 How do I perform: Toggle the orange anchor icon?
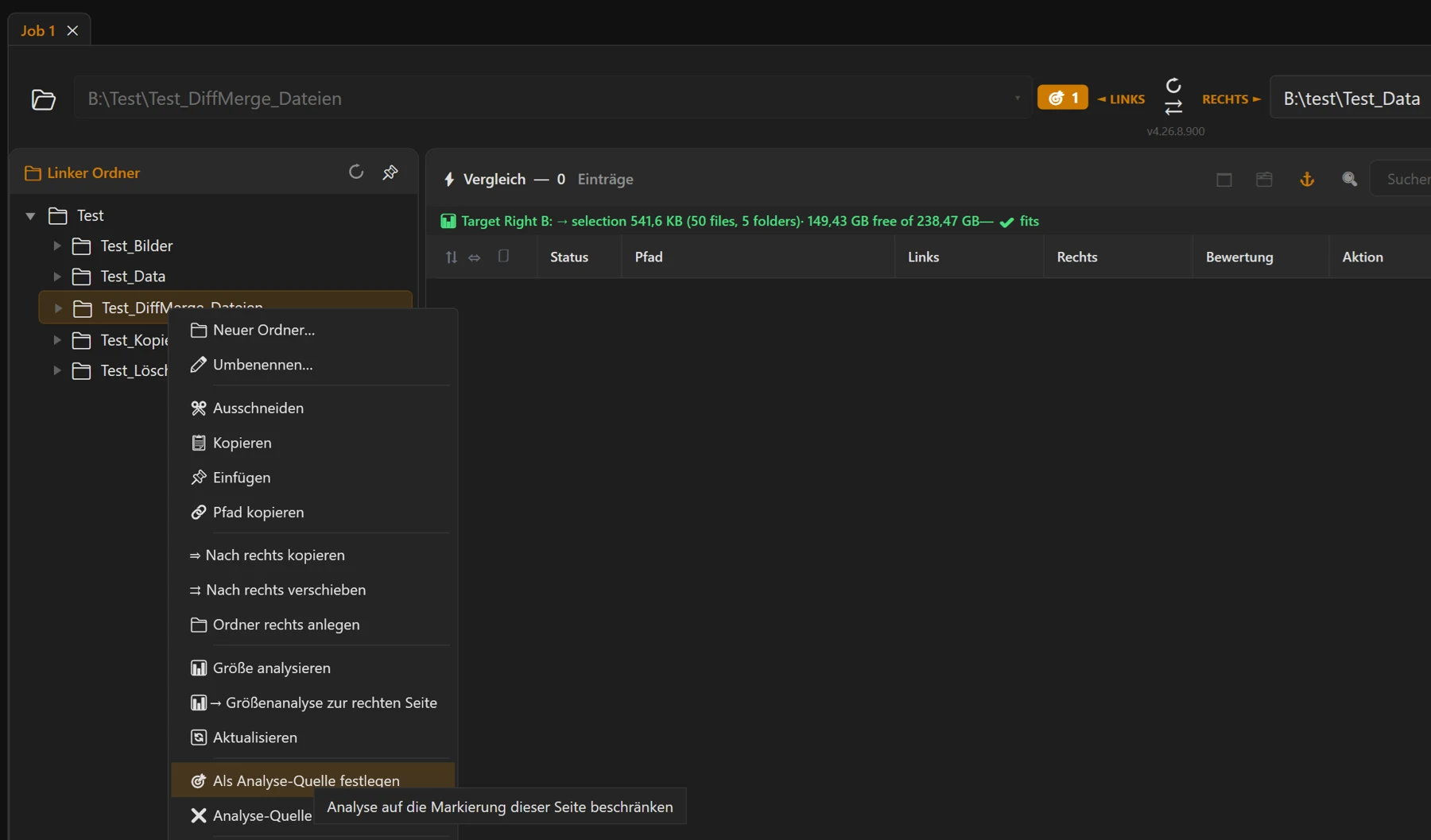[x=1307, y=180]
